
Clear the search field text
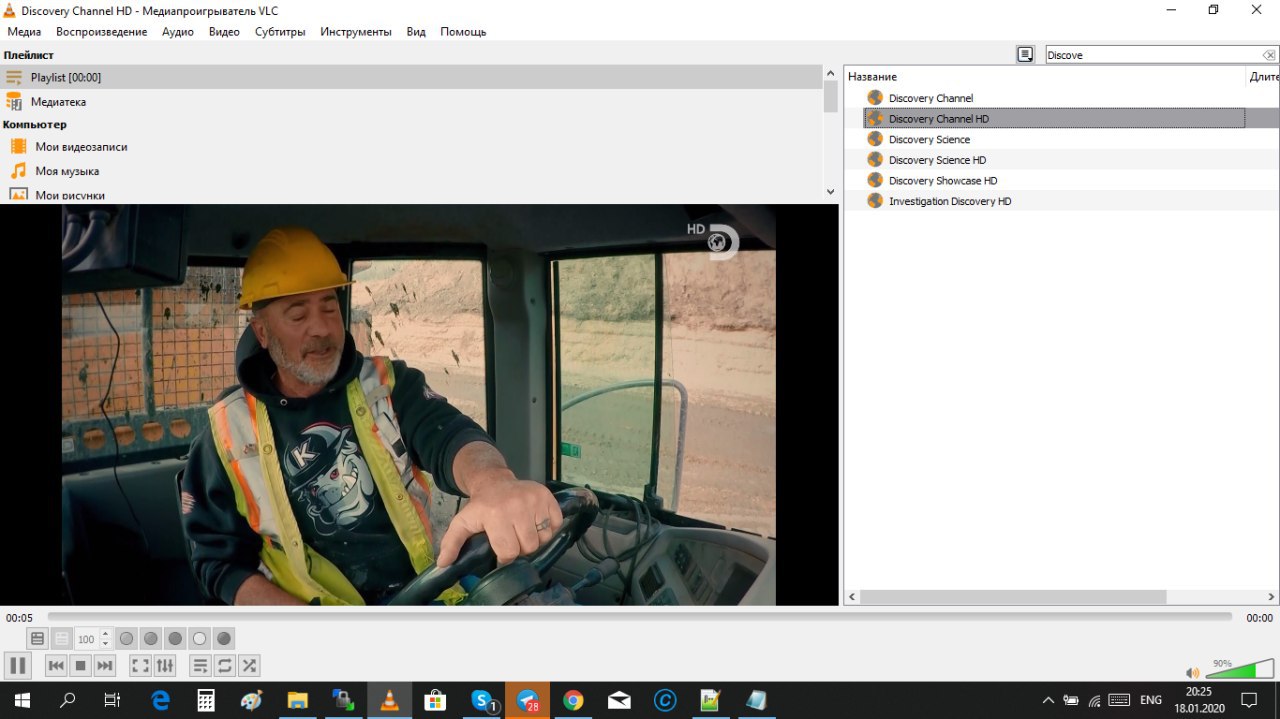pyautogui.click(x=1269, y=55)
